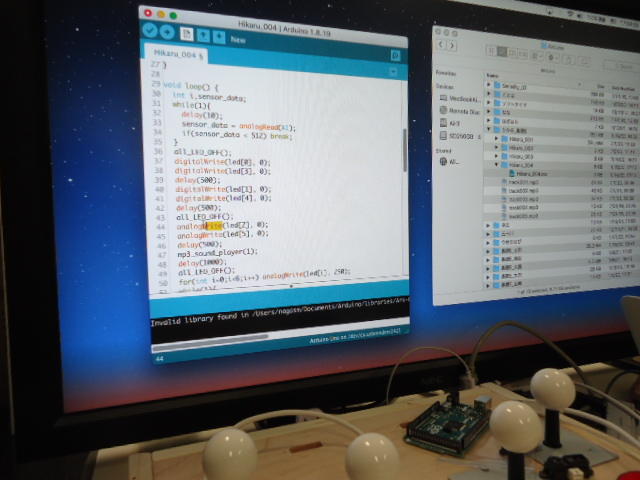Expand the Hikaru_002 folder in Finder

496,147
